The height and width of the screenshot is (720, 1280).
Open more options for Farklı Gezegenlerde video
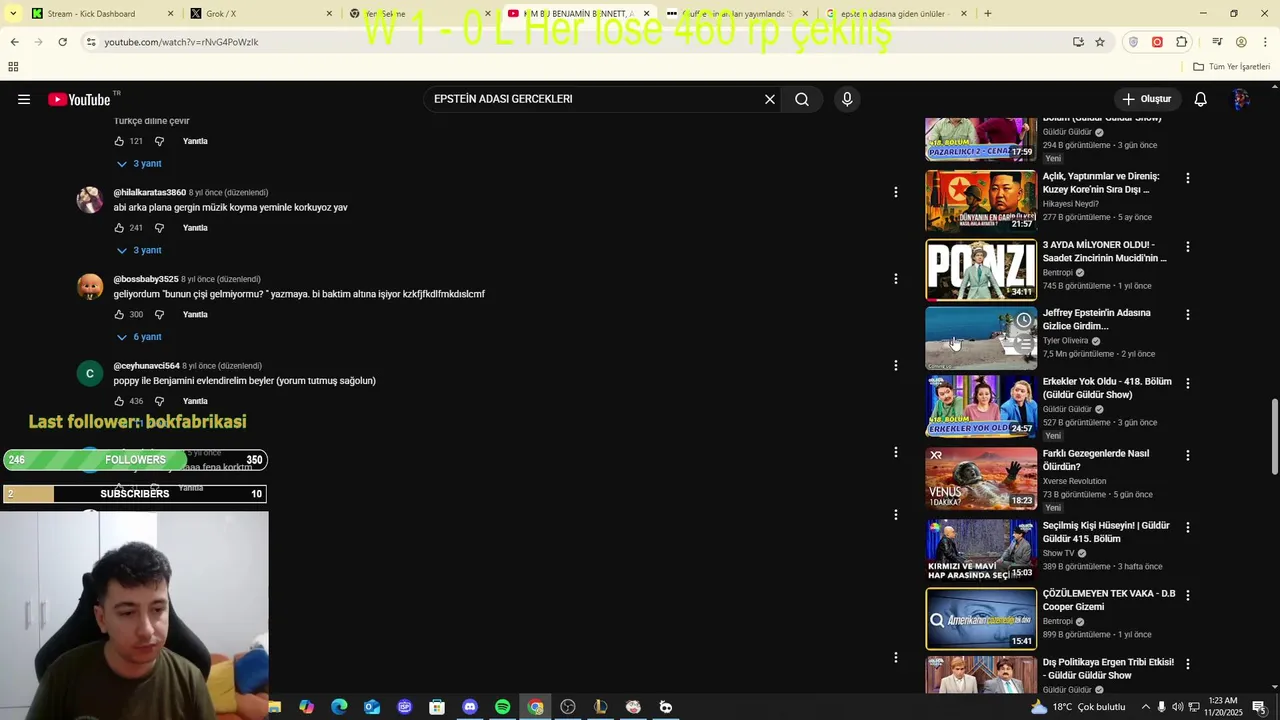pos(1188,455)
